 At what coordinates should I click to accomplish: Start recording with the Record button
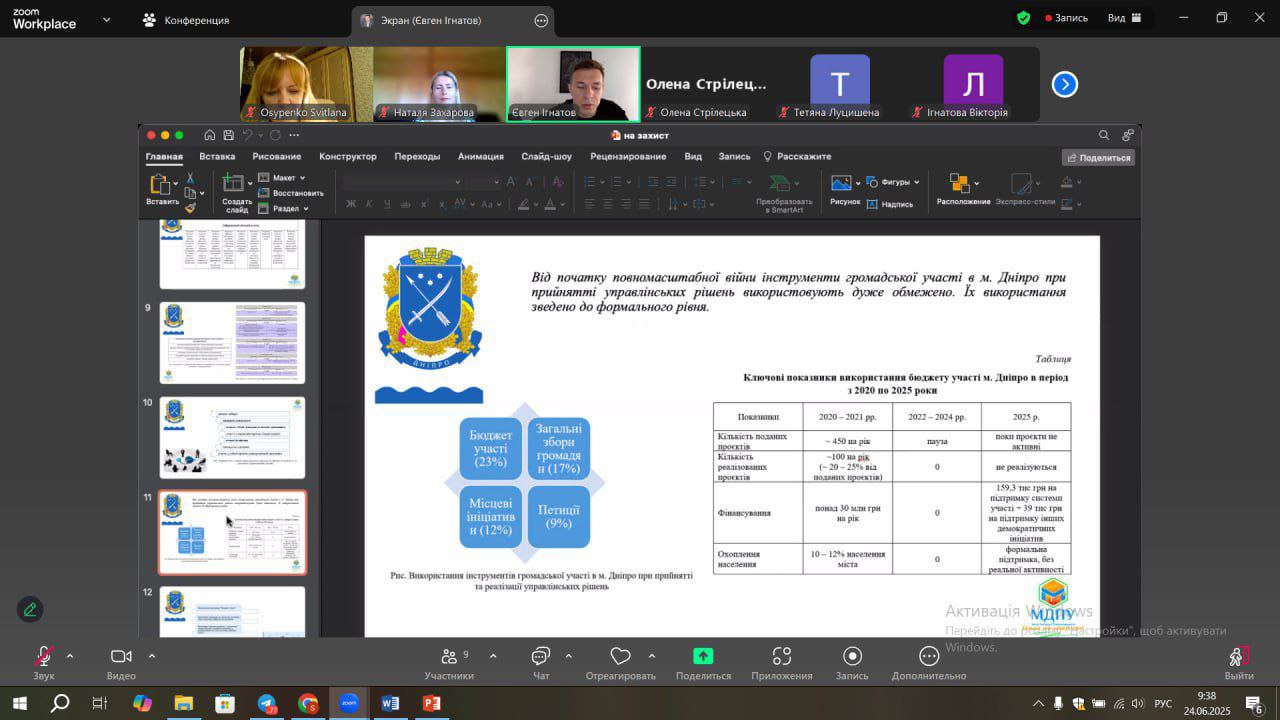(x=852, y=657)
